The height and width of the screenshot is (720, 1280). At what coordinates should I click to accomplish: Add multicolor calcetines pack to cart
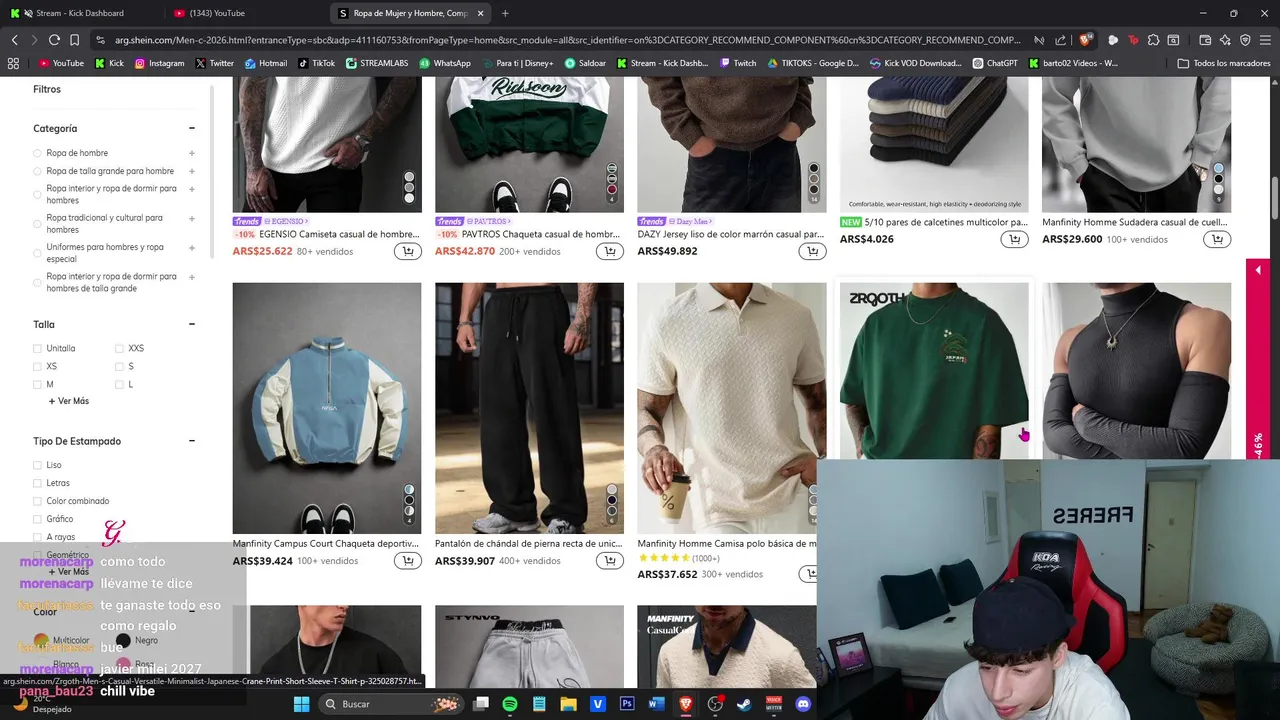(x=1014, y=239)
